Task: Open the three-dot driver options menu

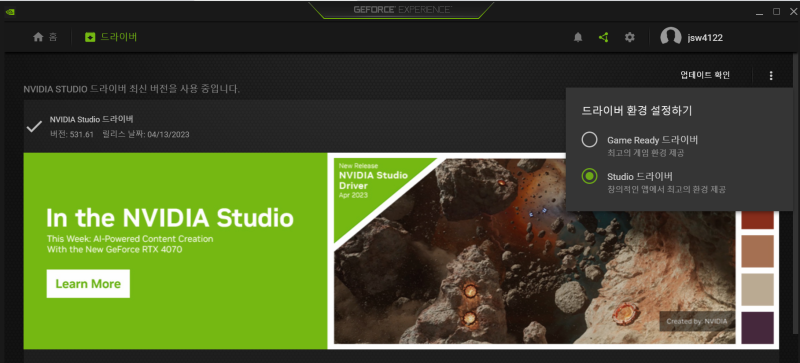Action: pyautogui.click(x=770, y=76)
